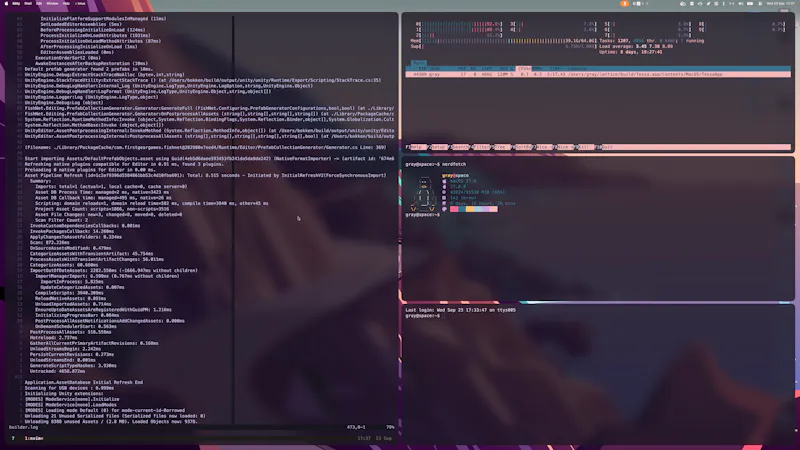Click the Main tab in htop
Viewport: 800px width, 450px height.
(418, 63)
